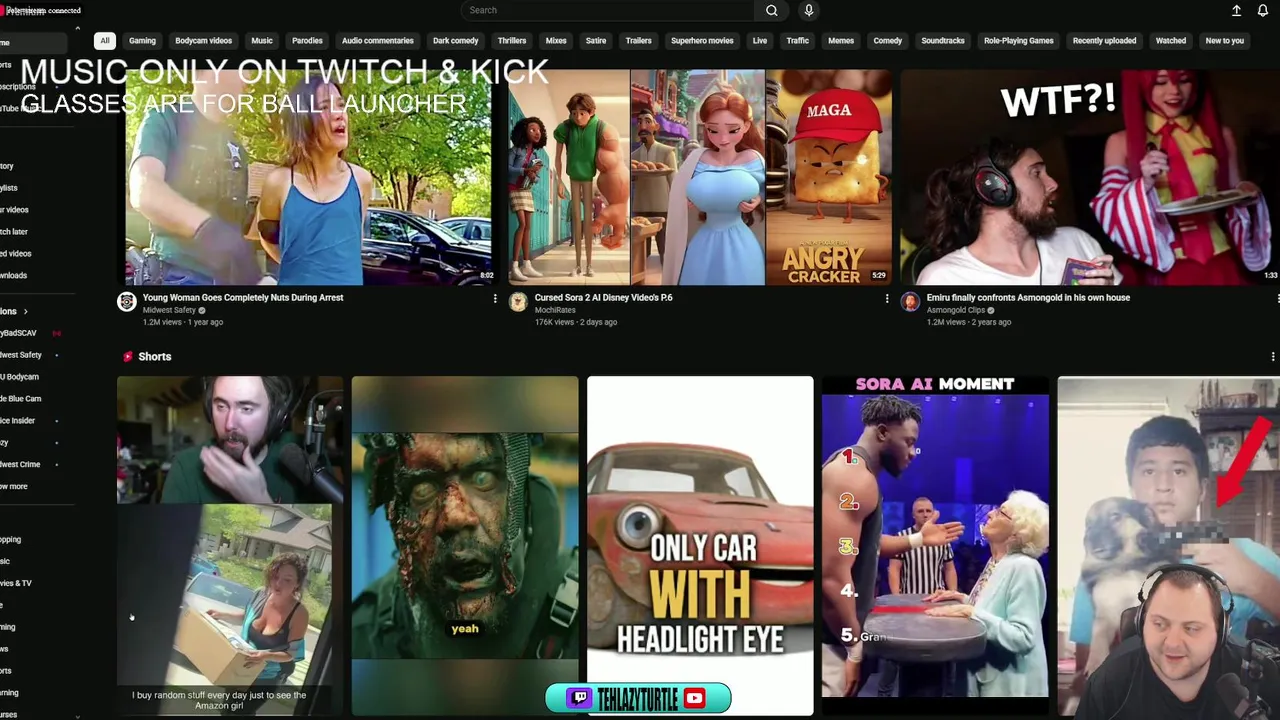The height and width of the screenshot is (720, 1280).
Task: Select the Traffic filter chip
Action: [797, 41]
